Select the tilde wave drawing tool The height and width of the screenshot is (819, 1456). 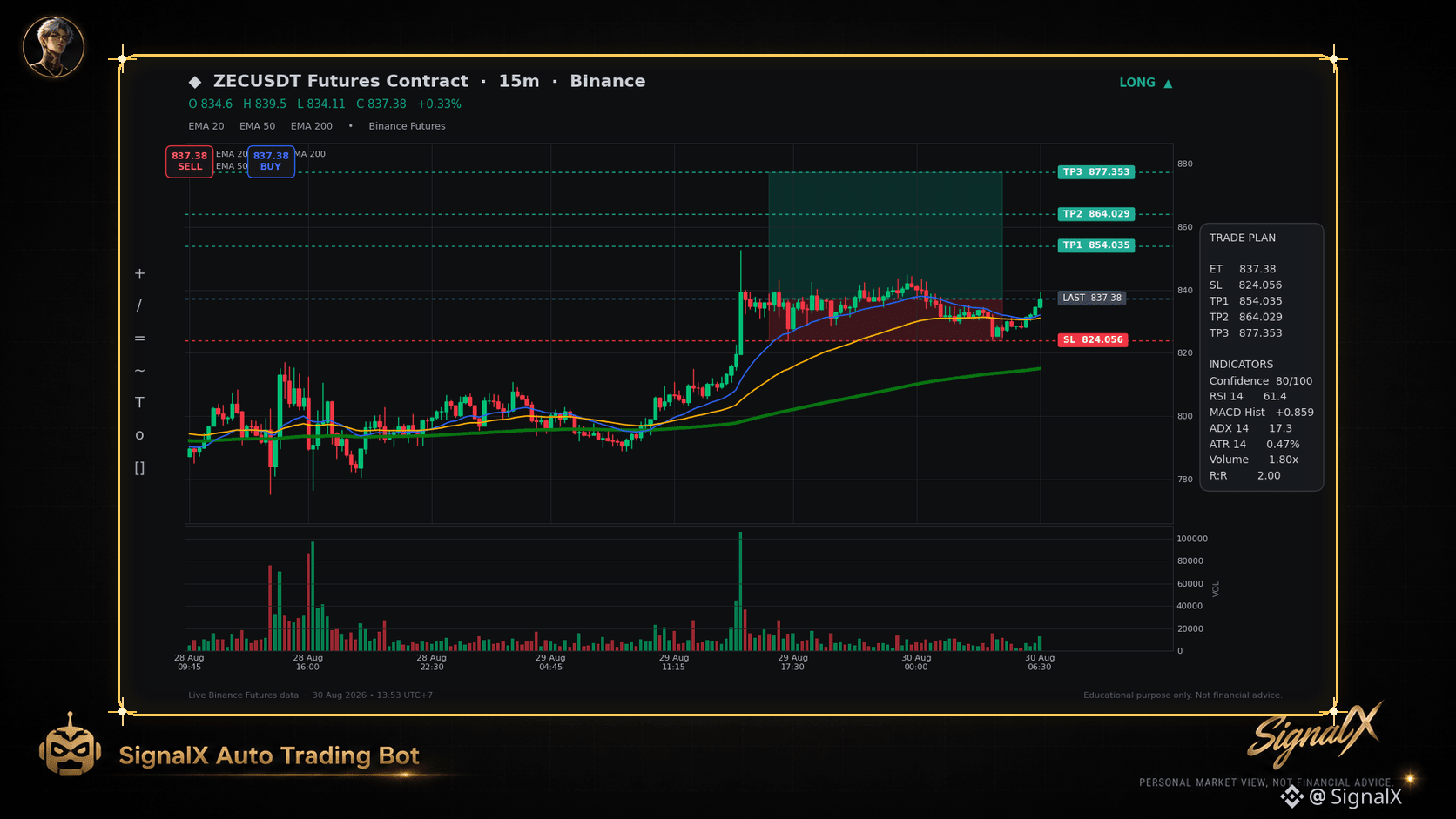[x=139, y=371]
